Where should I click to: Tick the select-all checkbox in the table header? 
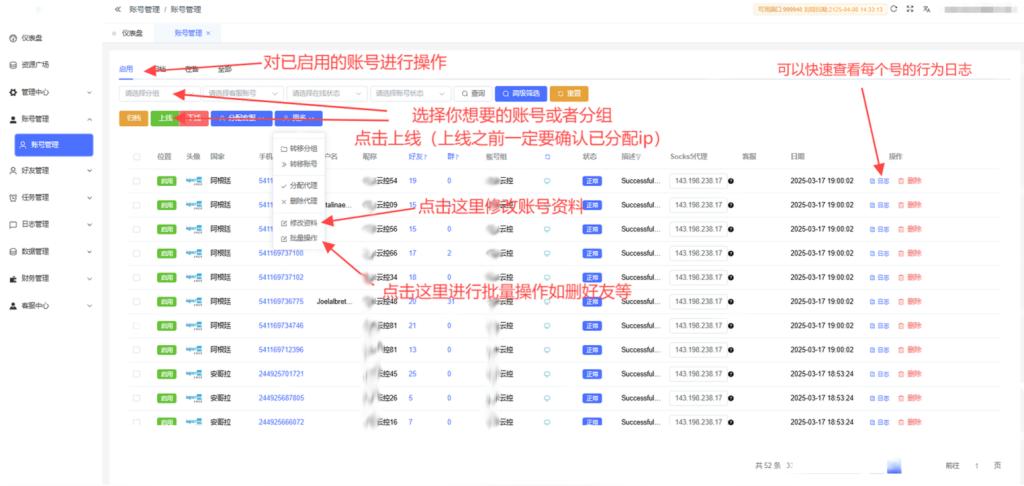click(x=136, y=157)
